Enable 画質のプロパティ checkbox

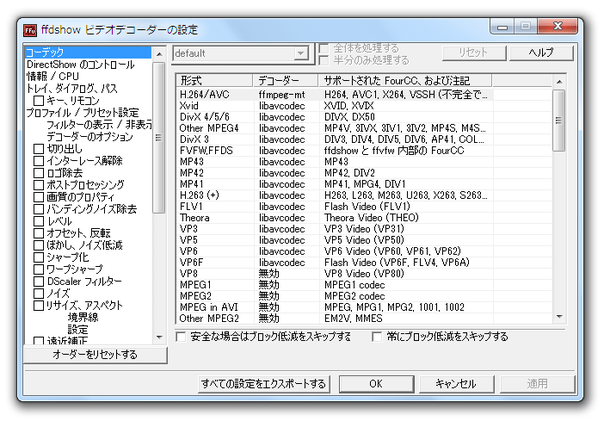click(x=39, y=197)
